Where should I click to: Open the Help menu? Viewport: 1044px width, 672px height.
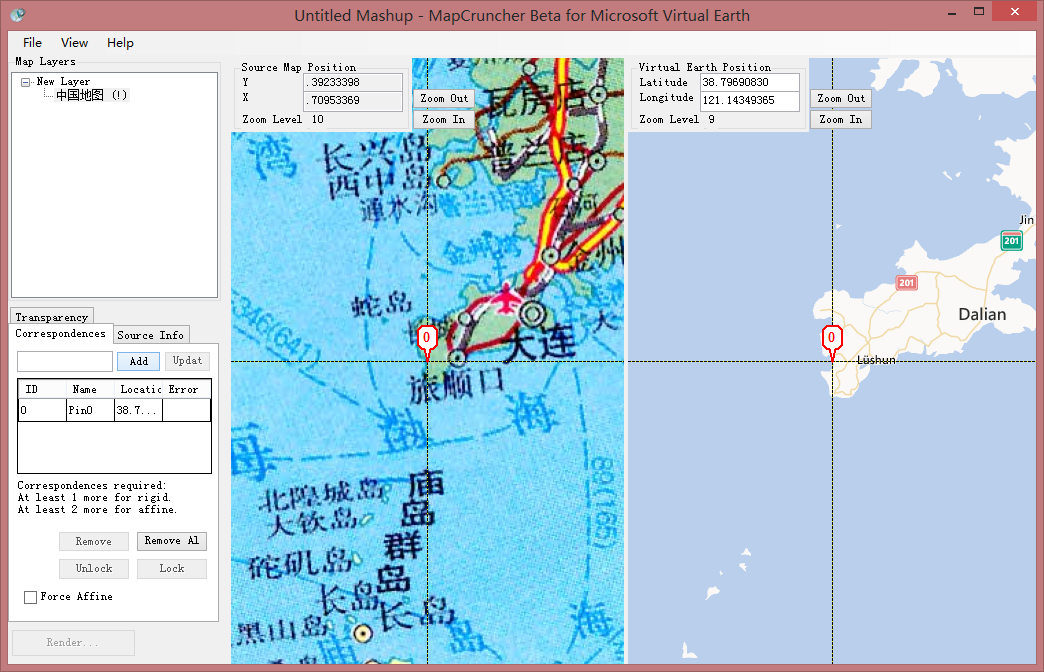[x=120, y=43]
